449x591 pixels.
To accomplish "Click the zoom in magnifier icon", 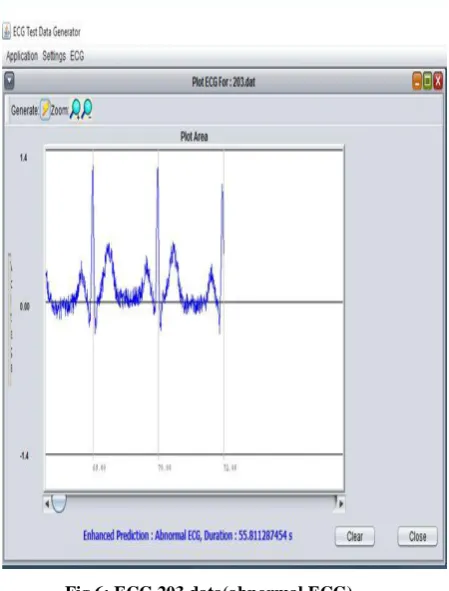I will (75, 109).
